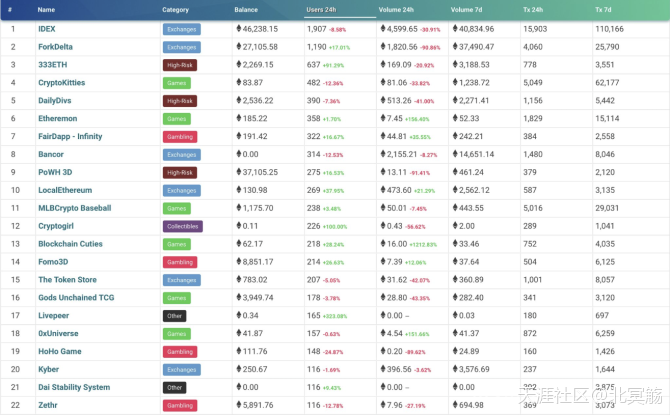
Task: Open the LocalEthereum link
Action: pos(65,191)
